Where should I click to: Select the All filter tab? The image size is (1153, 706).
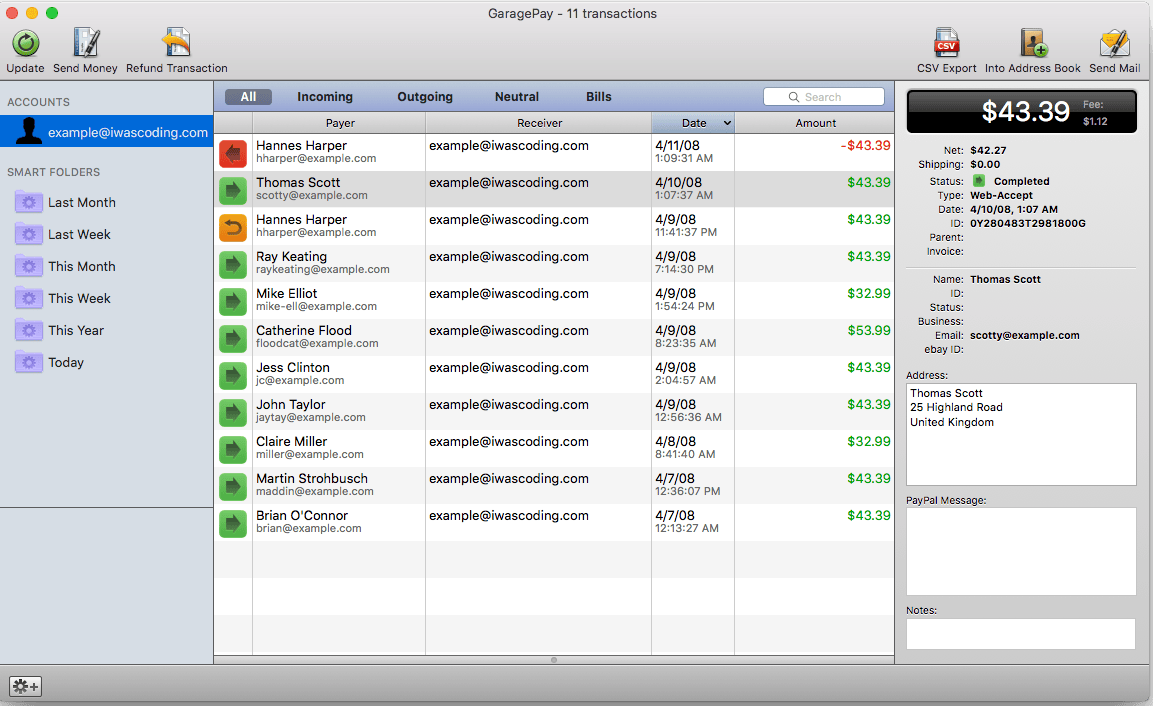point(249,96)
